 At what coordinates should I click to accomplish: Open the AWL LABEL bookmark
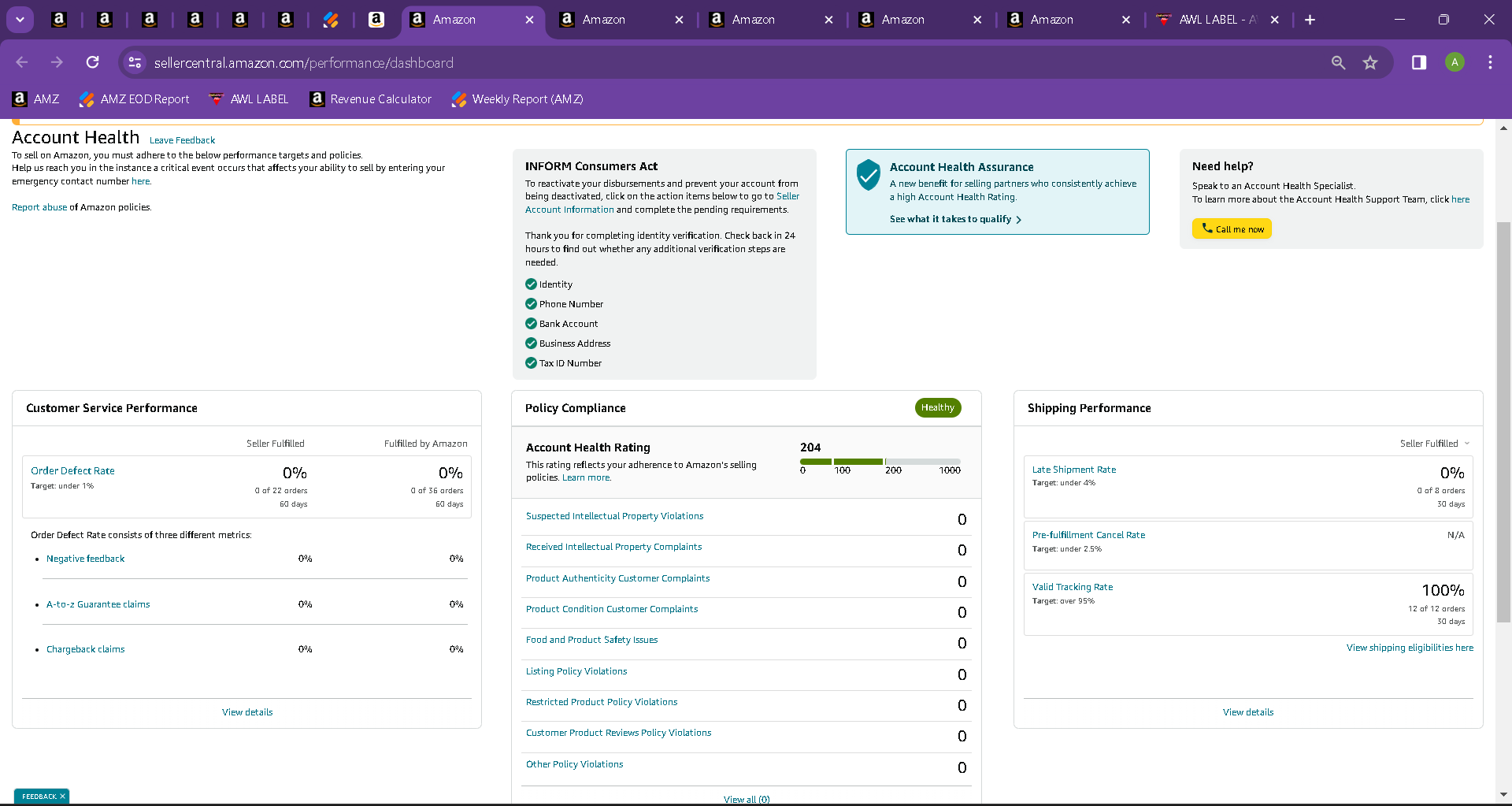pos(249,99)
